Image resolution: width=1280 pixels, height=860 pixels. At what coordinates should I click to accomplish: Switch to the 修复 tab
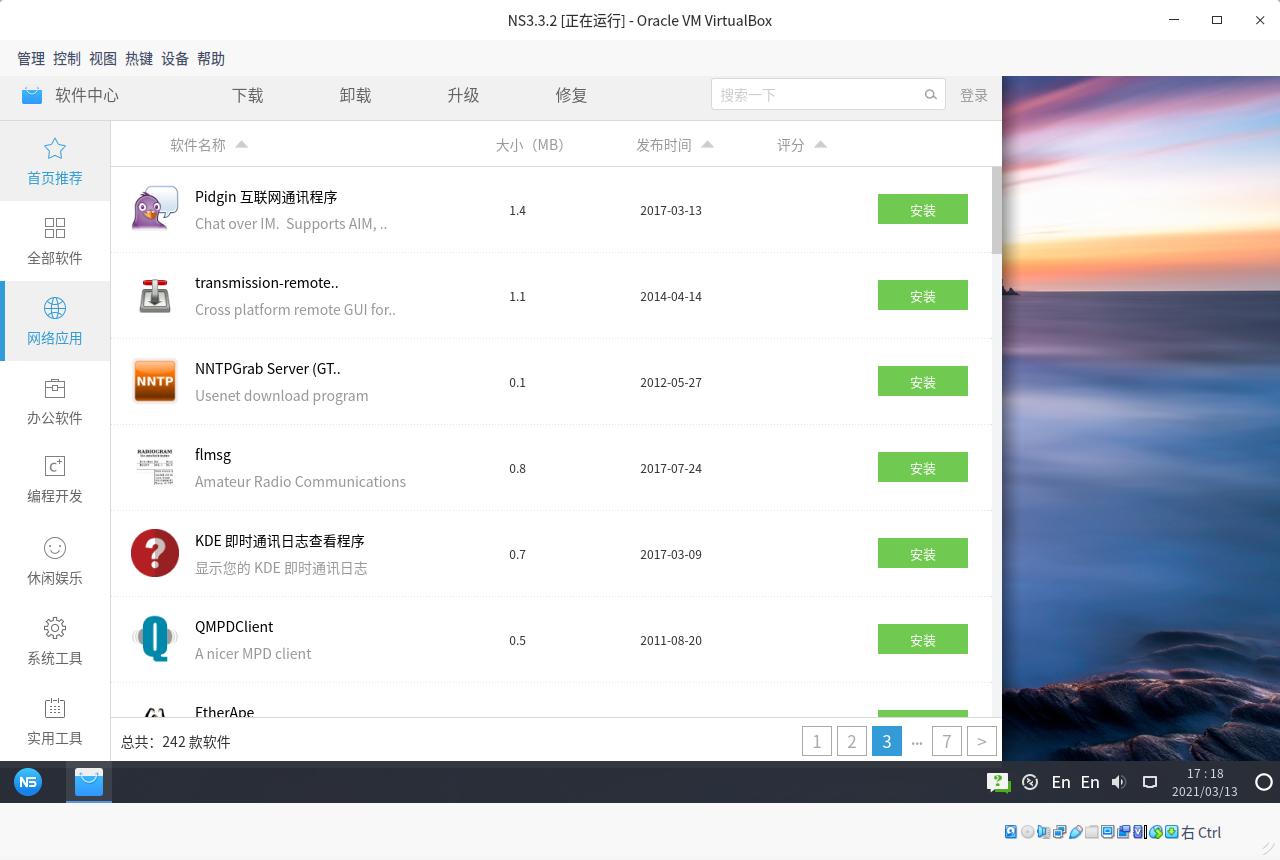[571, 95]
